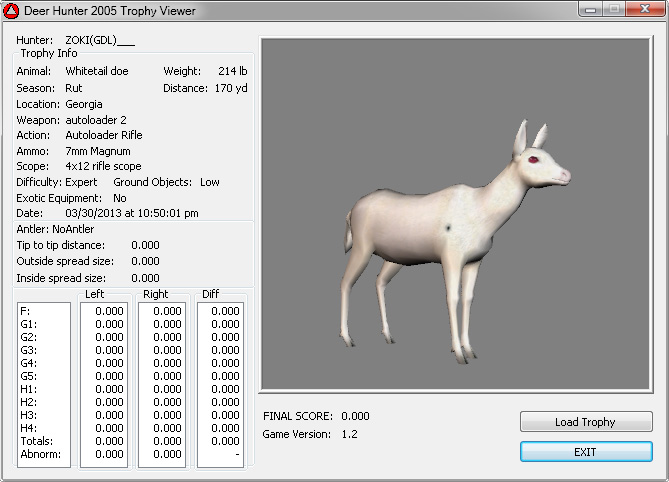This screenshot has width=669, height=482.
Task: Click the action value Autoloader Rifle
Action: [104, 135]
